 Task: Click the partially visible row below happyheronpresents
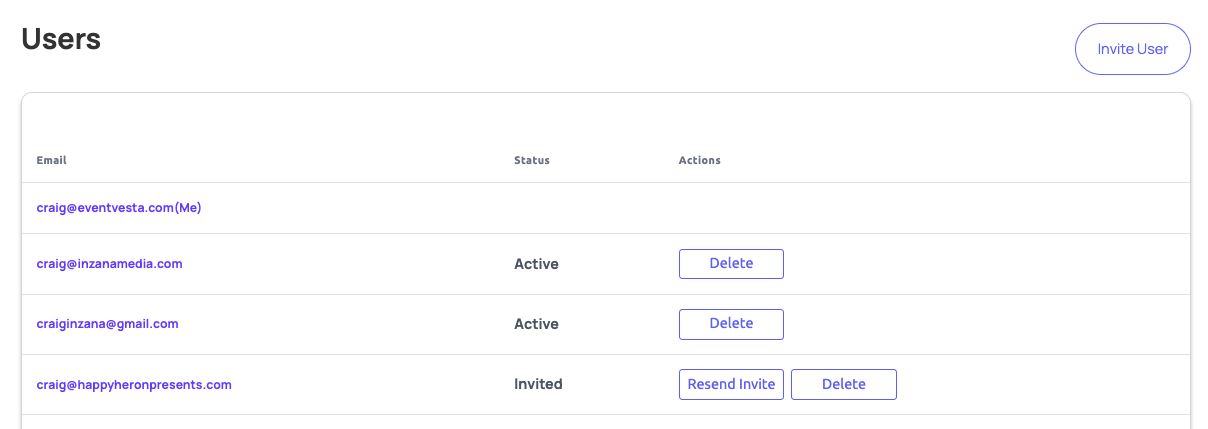coord(606,422)
